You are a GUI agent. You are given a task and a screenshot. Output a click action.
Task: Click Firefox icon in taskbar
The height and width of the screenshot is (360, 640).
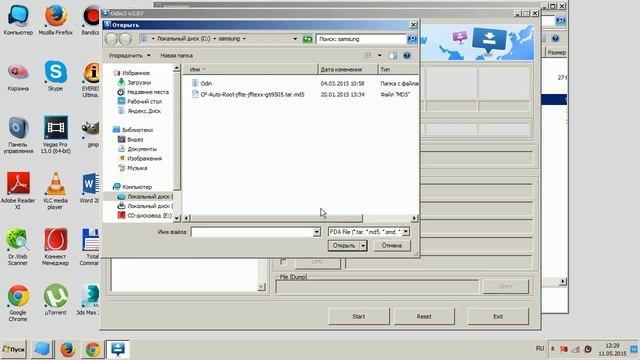coord(68,349)
